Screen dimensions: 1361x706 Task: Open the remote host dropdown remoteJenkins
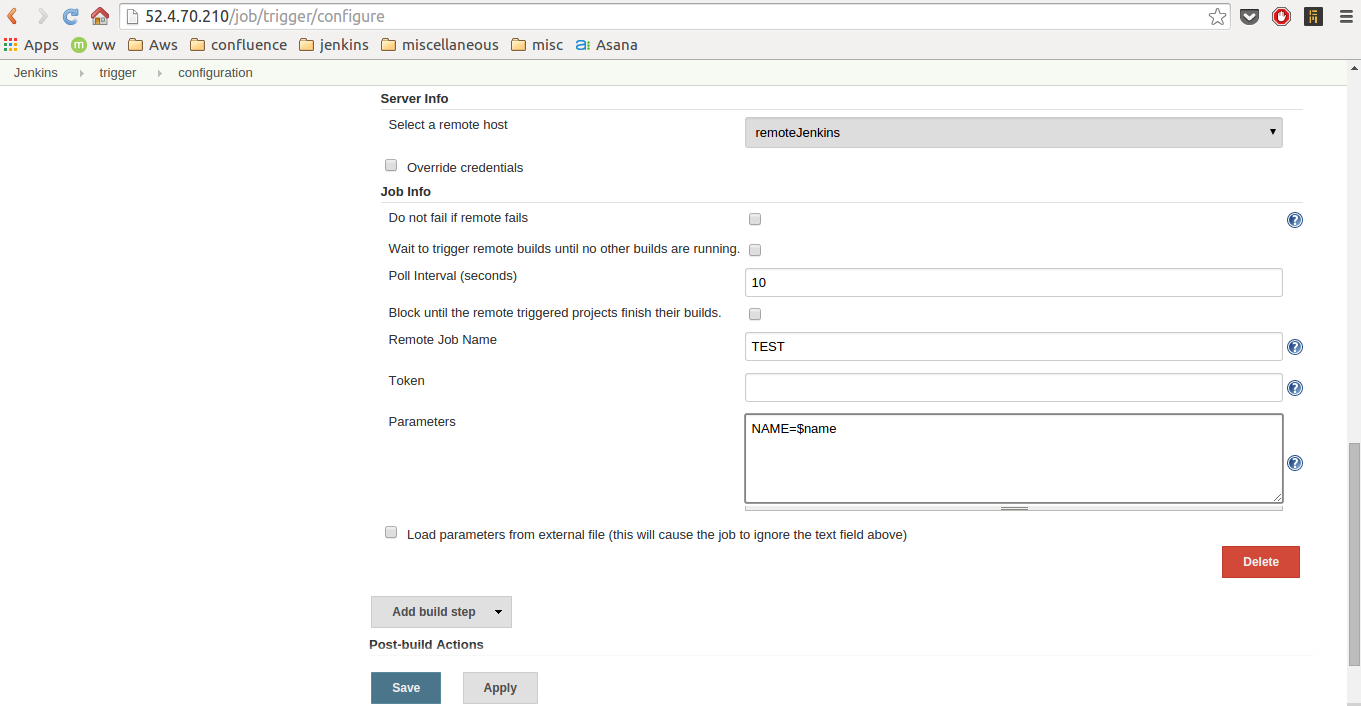pyautogui.click(x=1013, y=132)
